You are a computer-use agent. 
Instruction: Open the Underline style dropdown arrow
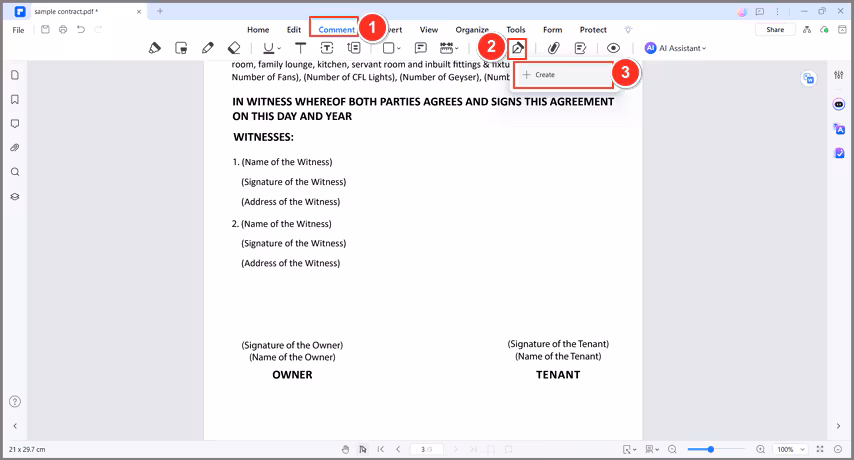point(279,48)
